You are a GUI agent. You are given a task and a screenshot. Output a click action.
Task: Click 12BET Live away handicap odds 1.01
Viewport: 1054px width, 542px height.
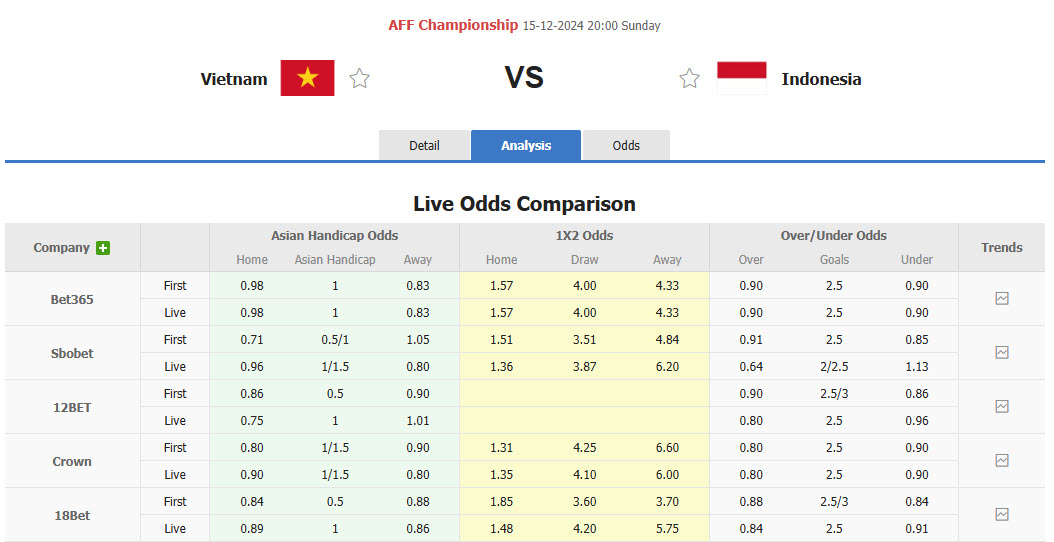point(417,420)
